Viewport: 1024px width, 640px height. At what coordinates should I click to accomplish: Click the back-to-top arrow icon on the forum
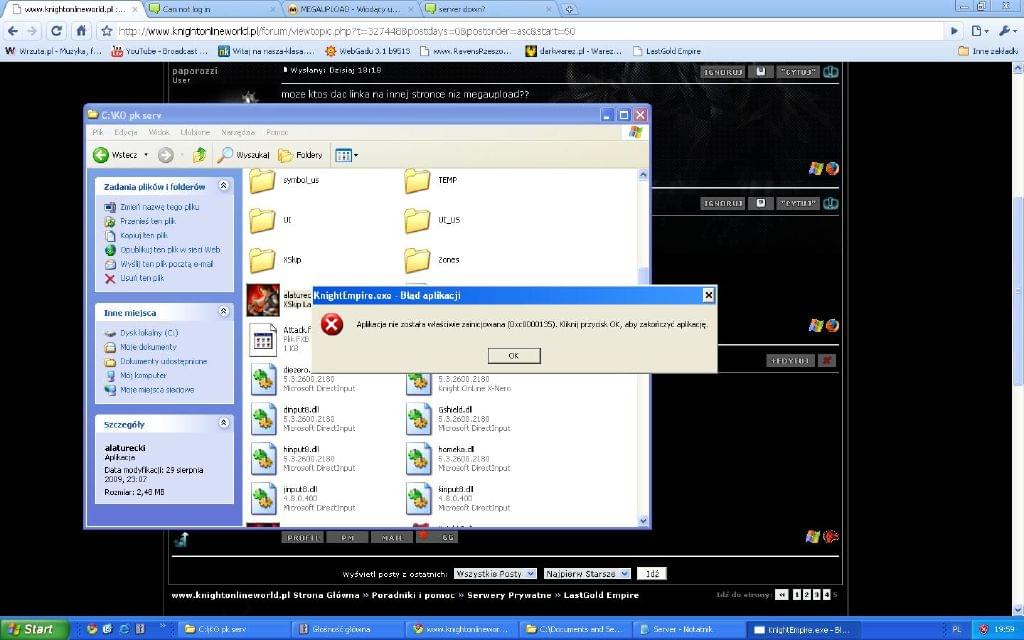(x=182, y=539)
